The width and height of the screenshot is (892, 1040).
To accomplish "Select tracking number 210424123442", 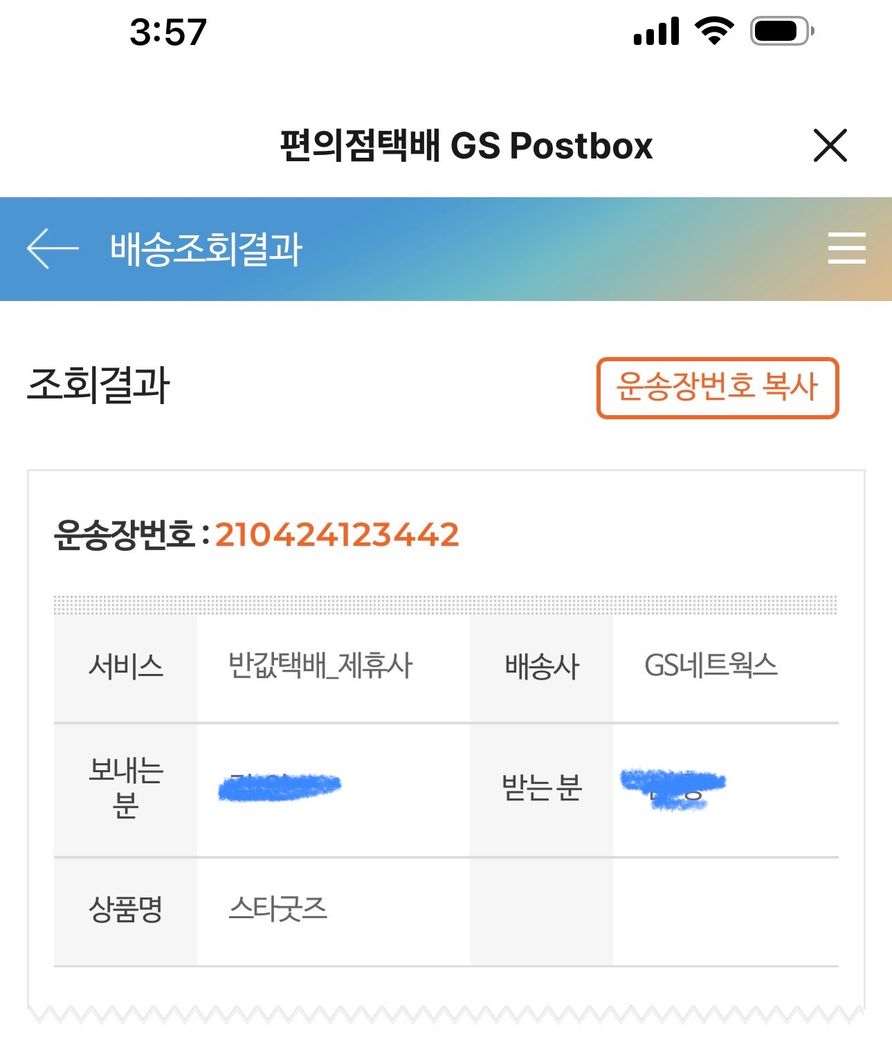I will click(x=337, y=535).
